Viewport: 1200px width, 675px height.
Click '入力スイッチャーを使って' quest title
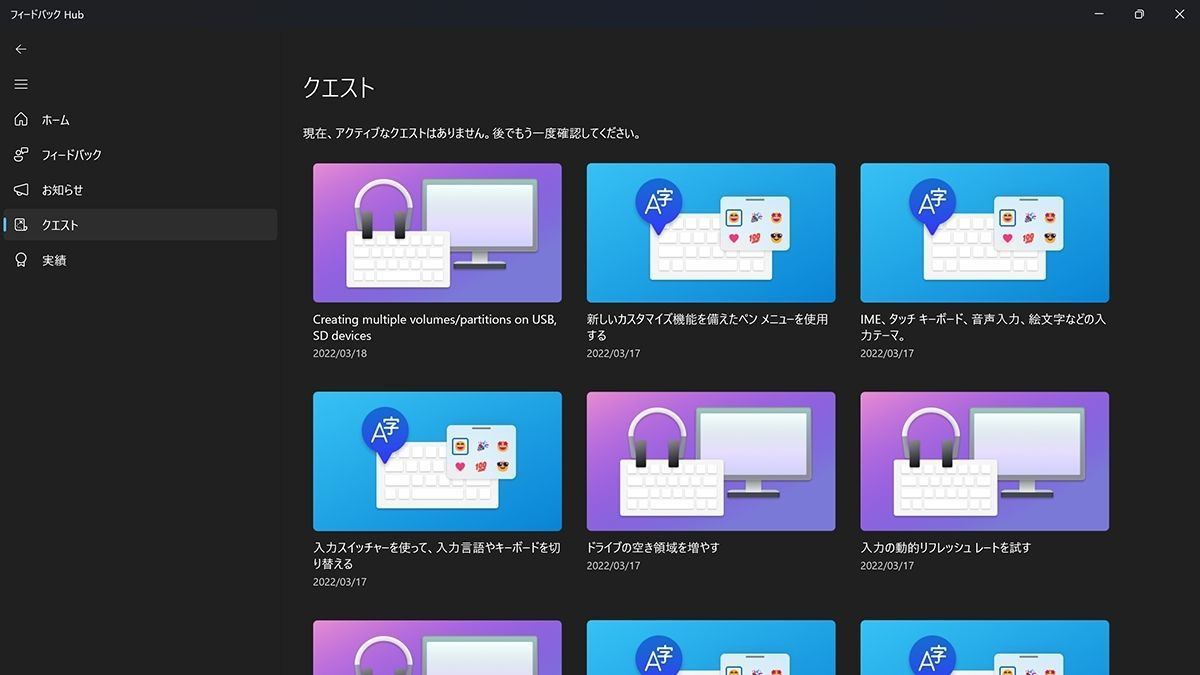coord(437,556)
